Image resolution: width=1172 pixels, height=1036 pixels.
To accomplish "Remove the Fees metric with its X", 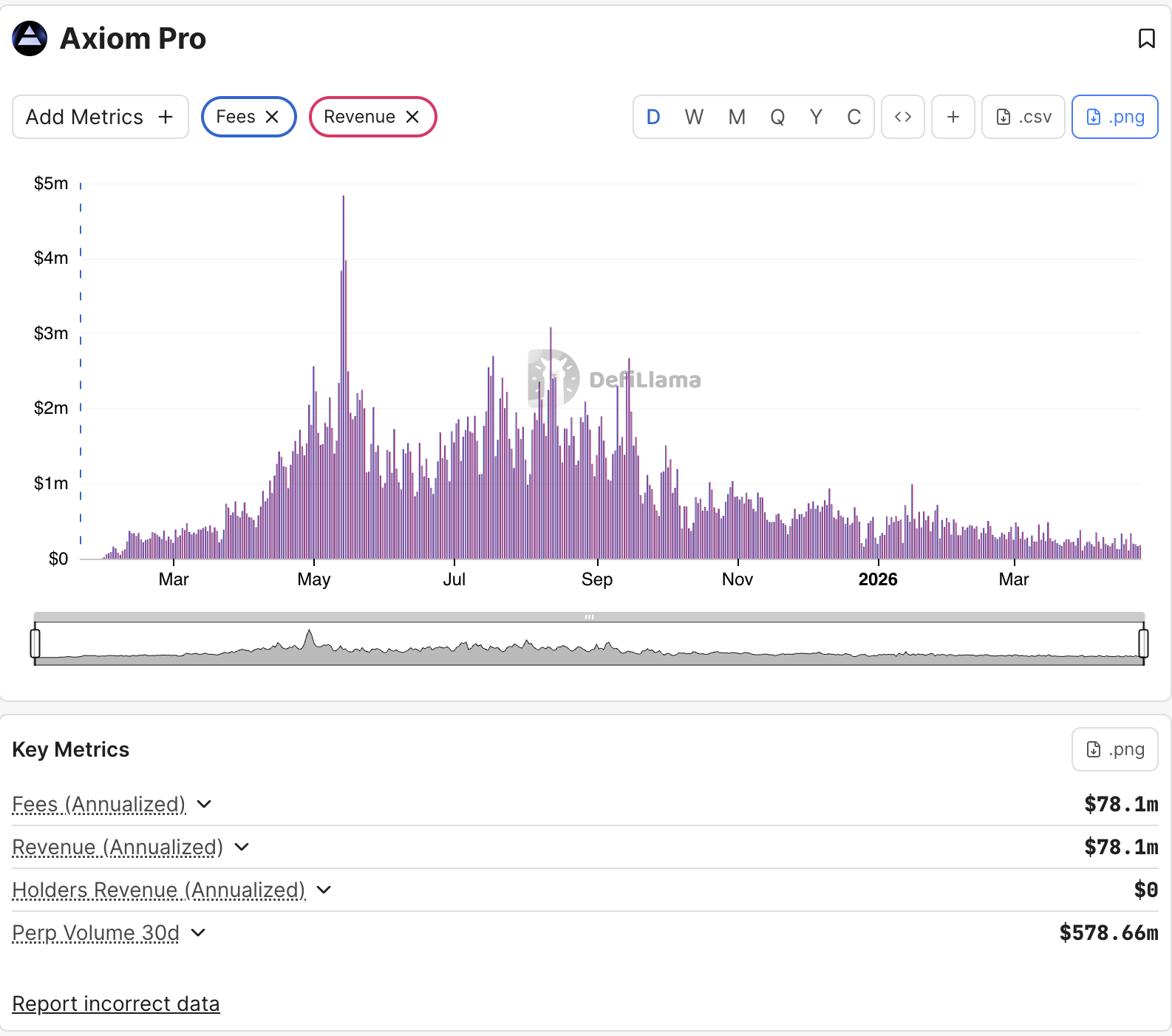I will [x=272, y=117].
